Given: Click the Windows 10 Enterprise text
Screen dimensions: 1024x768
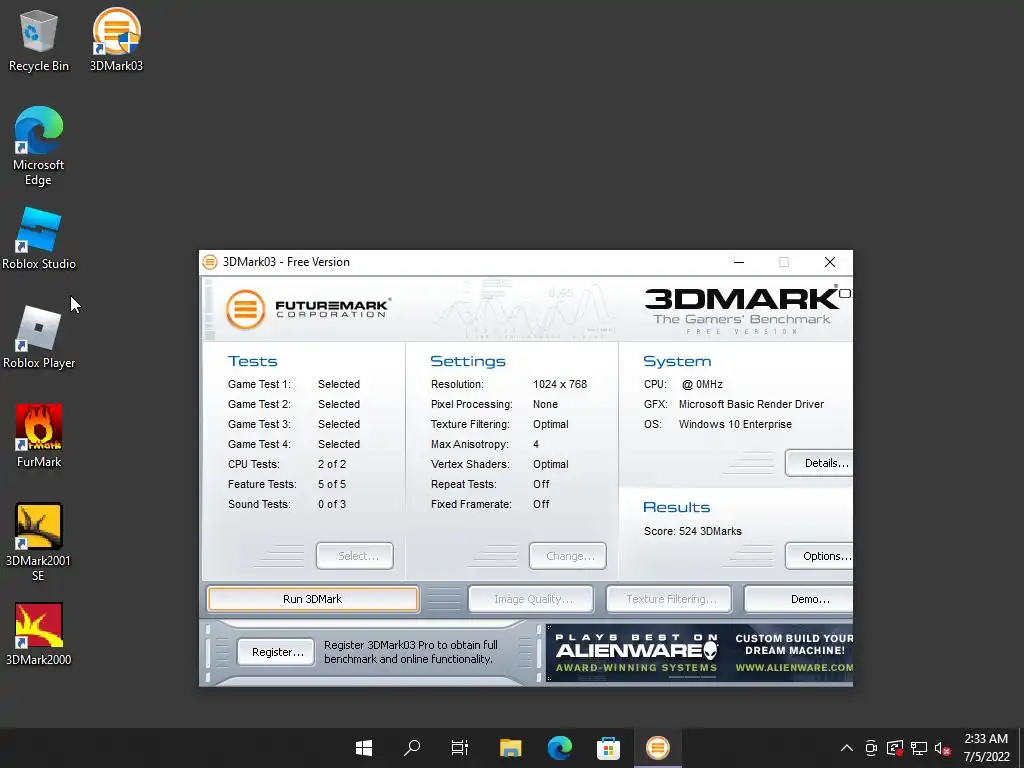Looking at the screenshot, I should [x=735, y=424].
